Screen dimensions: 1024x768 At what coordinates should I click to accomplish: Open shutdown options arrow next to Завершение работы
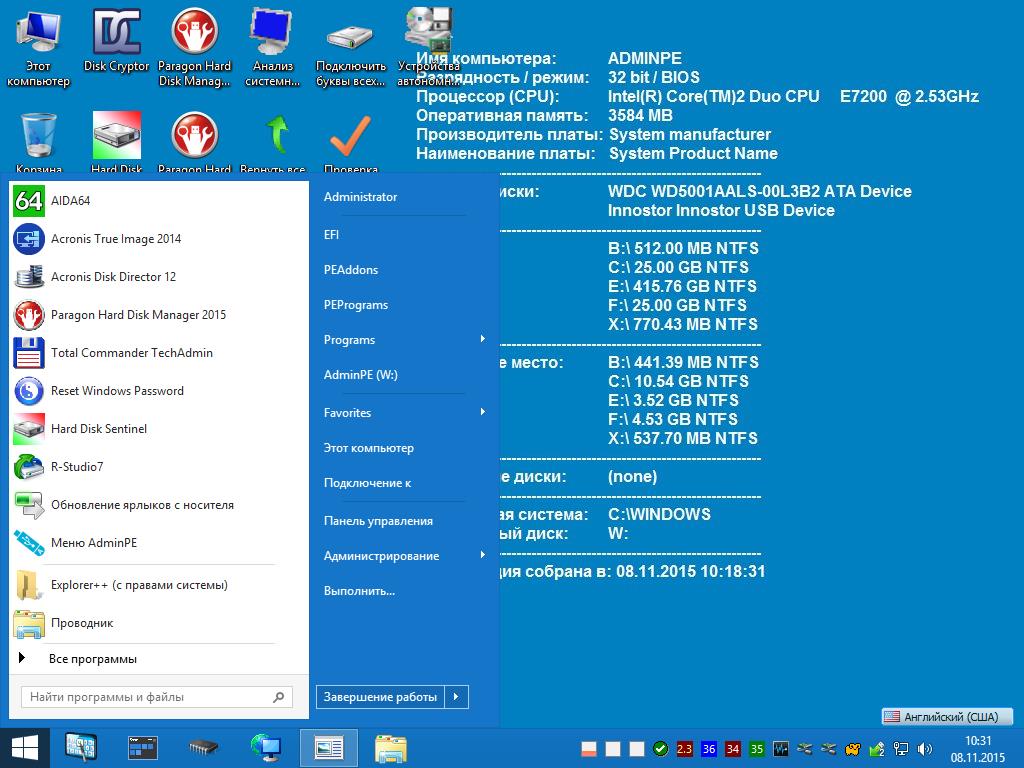point(456,697)
